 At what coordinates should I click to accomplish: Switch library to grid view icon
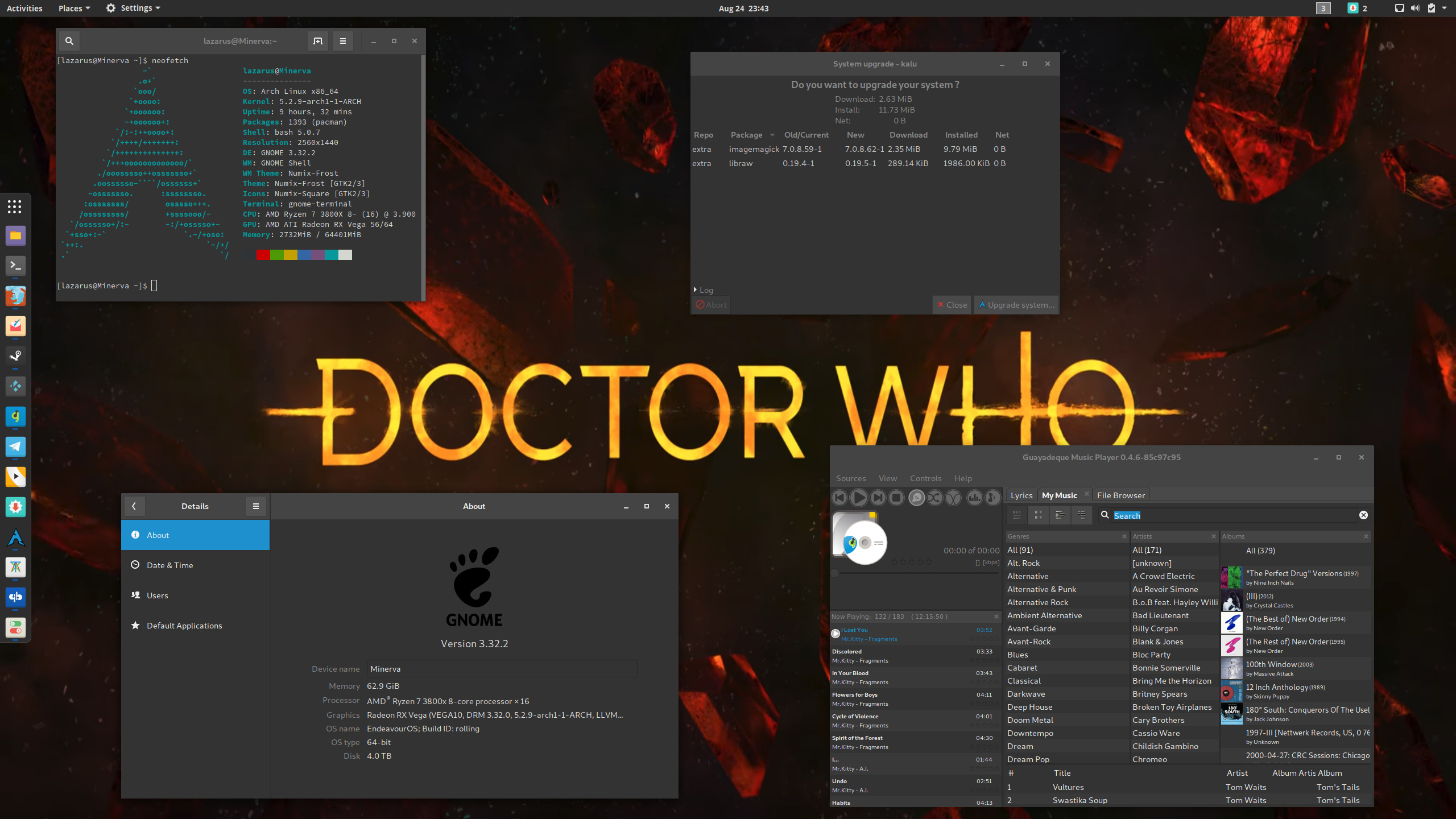tap(1039, 515)
